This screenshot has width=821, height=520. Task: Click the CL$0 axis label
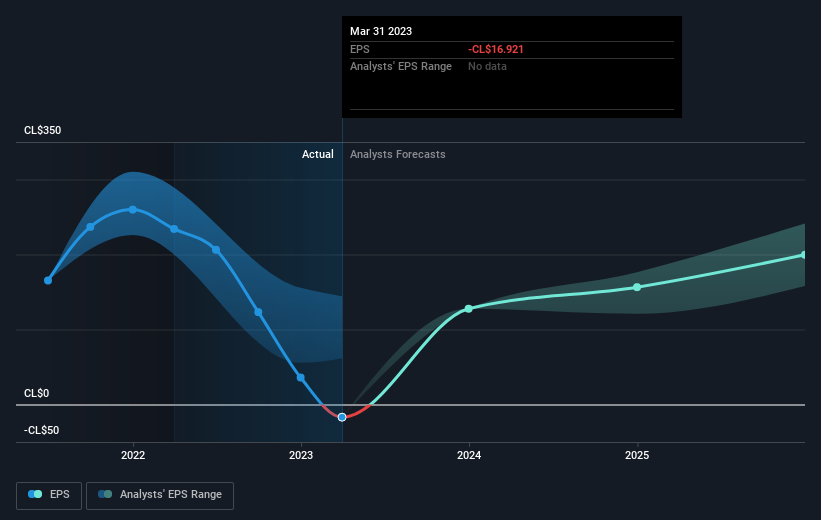click(x=37, y=393)
